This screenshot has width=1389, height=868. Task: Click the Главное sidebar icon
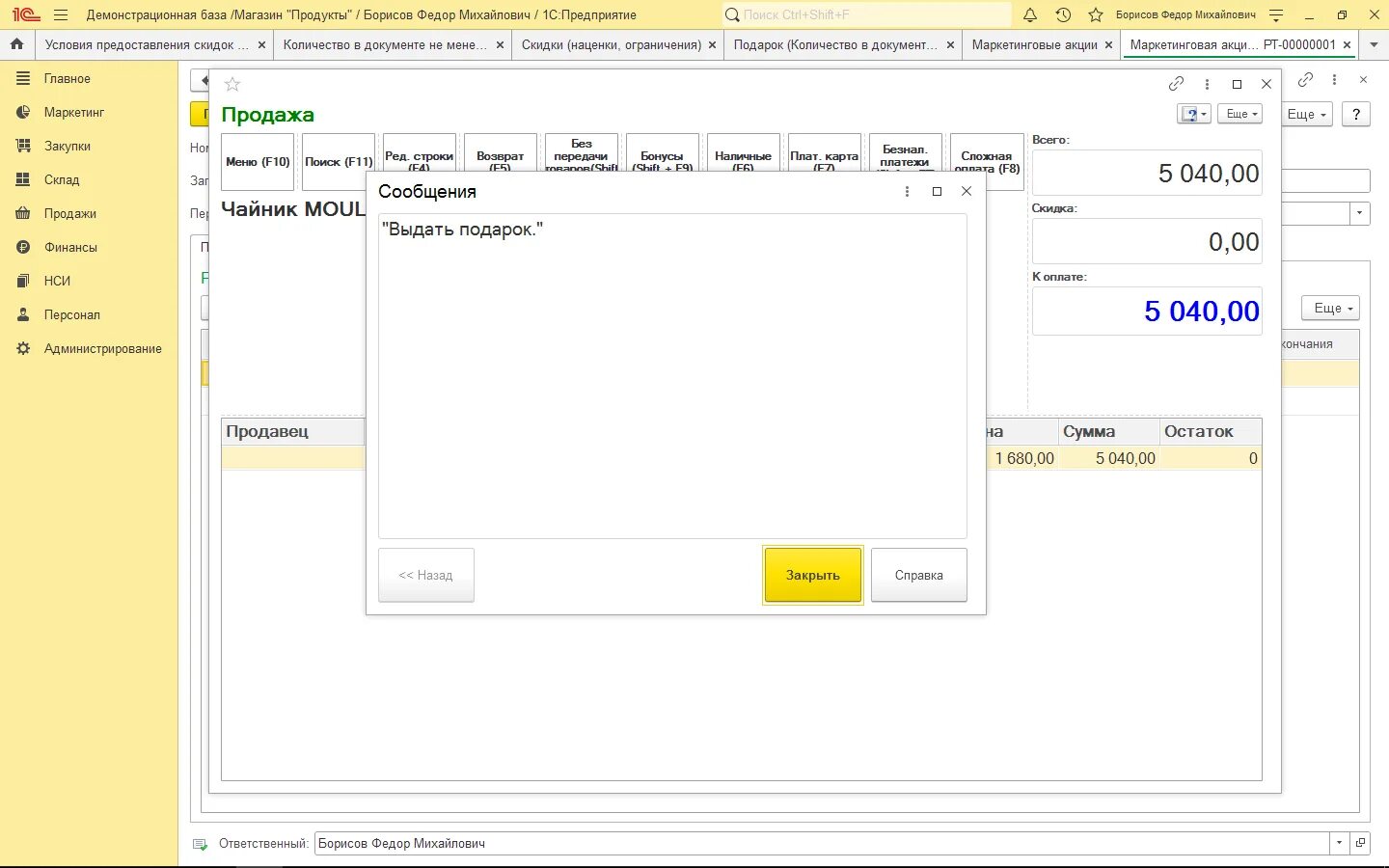point(23,78)
